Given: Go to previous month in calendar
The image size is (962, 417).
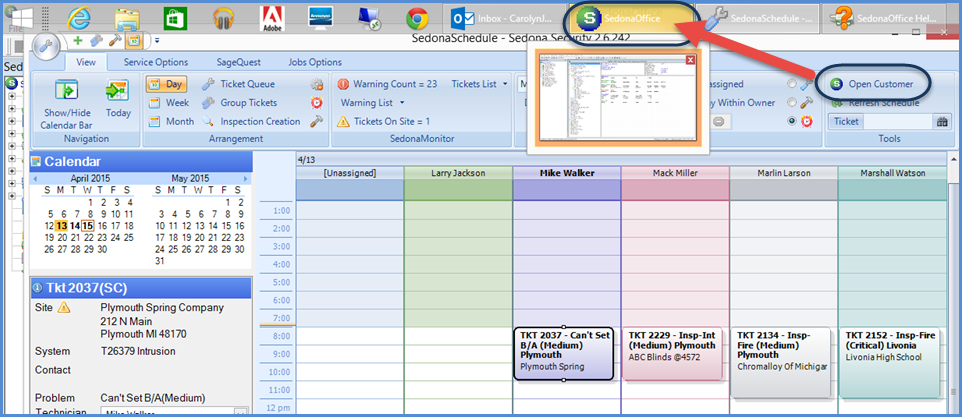Looking at the screenshot, I should point(35,179).
